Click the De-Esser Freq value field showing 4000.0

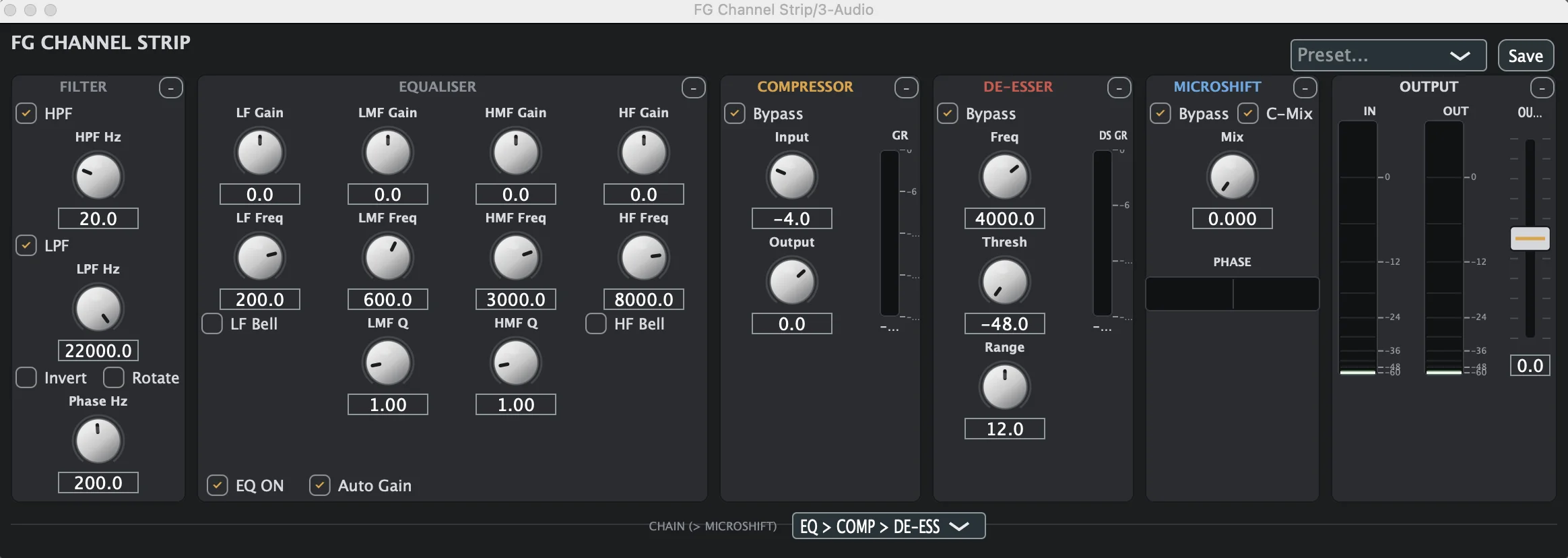pos(1005,218)
